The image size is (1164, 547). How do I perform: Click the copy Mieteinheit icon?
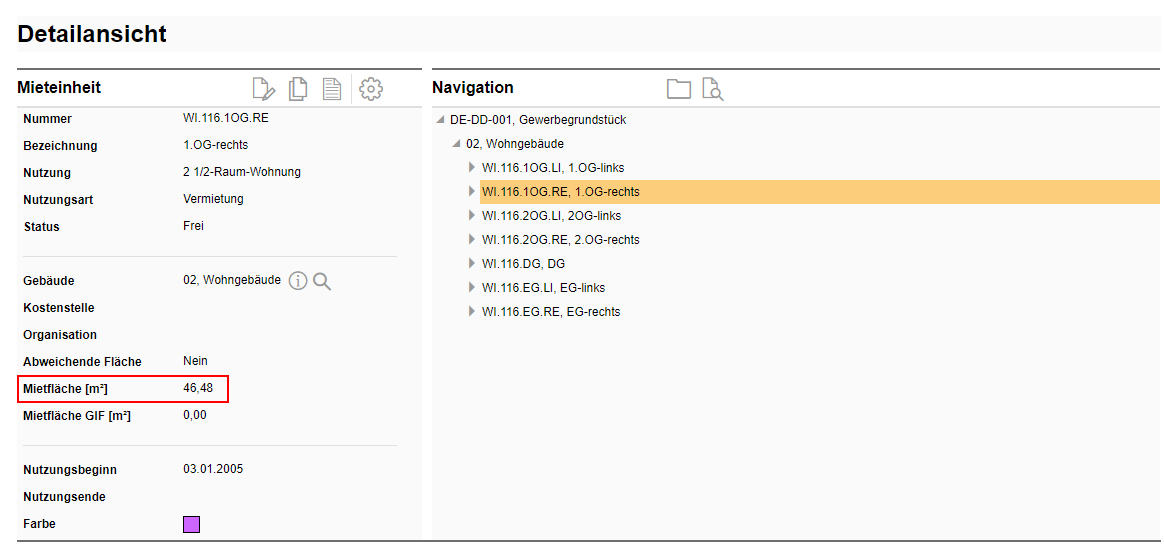[298, 89]
